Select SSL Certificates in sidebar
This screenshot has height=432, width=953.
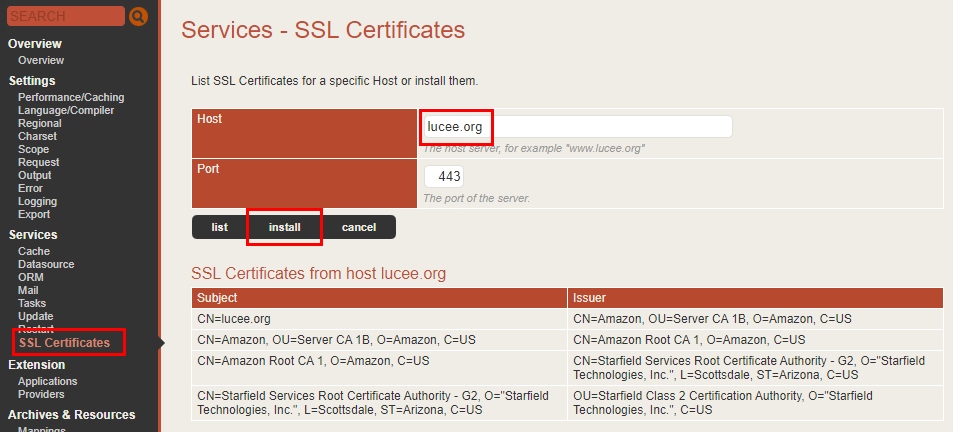pyautogui.click(x=64, y=343)
